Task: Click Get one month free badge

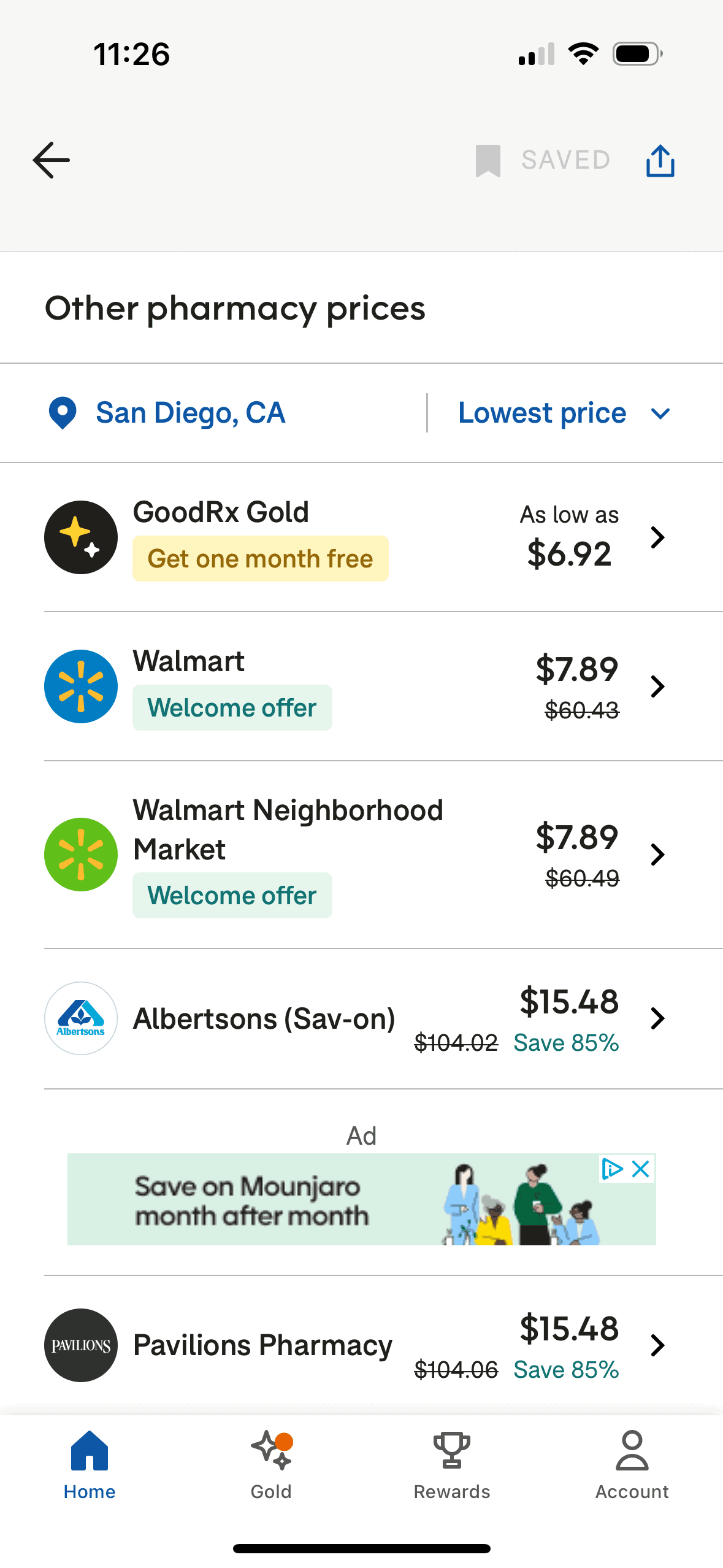Action: (x=260, y=559)
